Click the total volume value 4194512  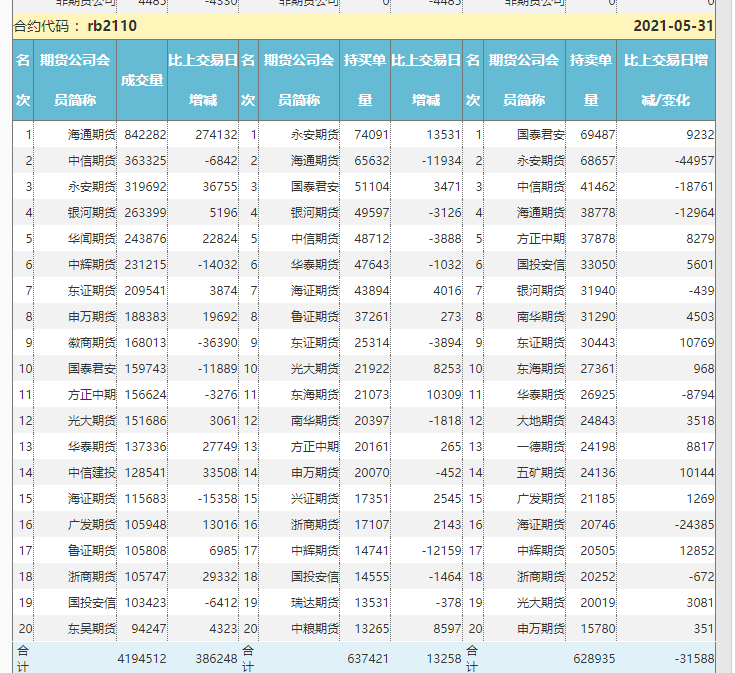tap(141, 658)
